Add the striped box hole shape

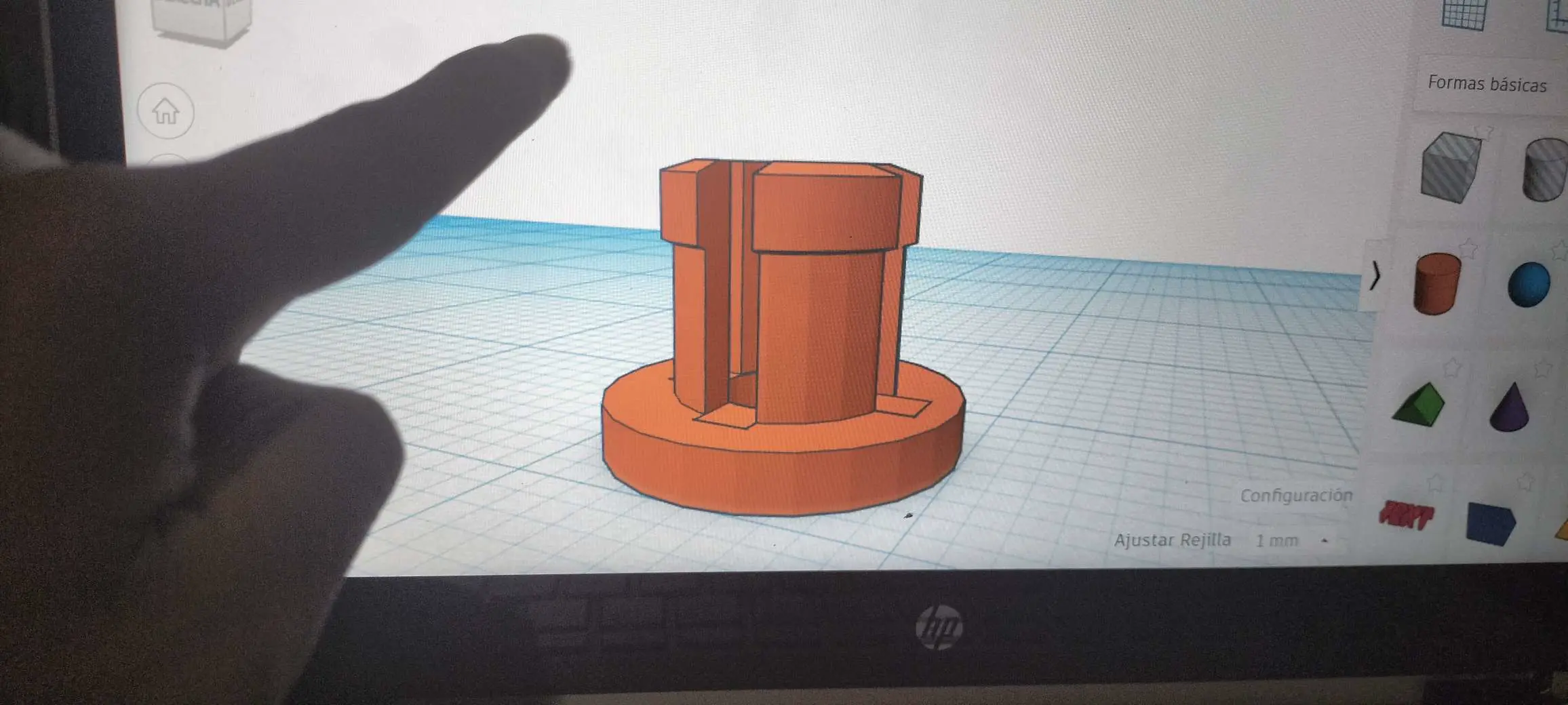coord(1451,167)
